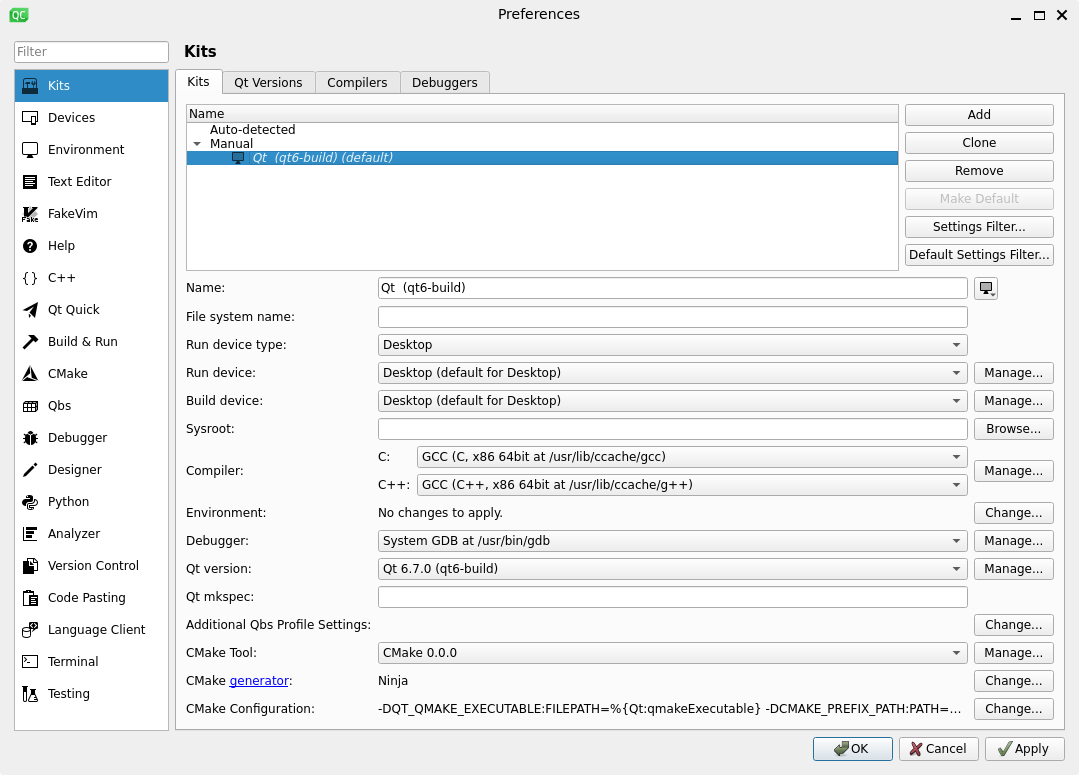Click Manage next to Debugger
This screenshot has width=1079, height=775.
click(1014, 541)
